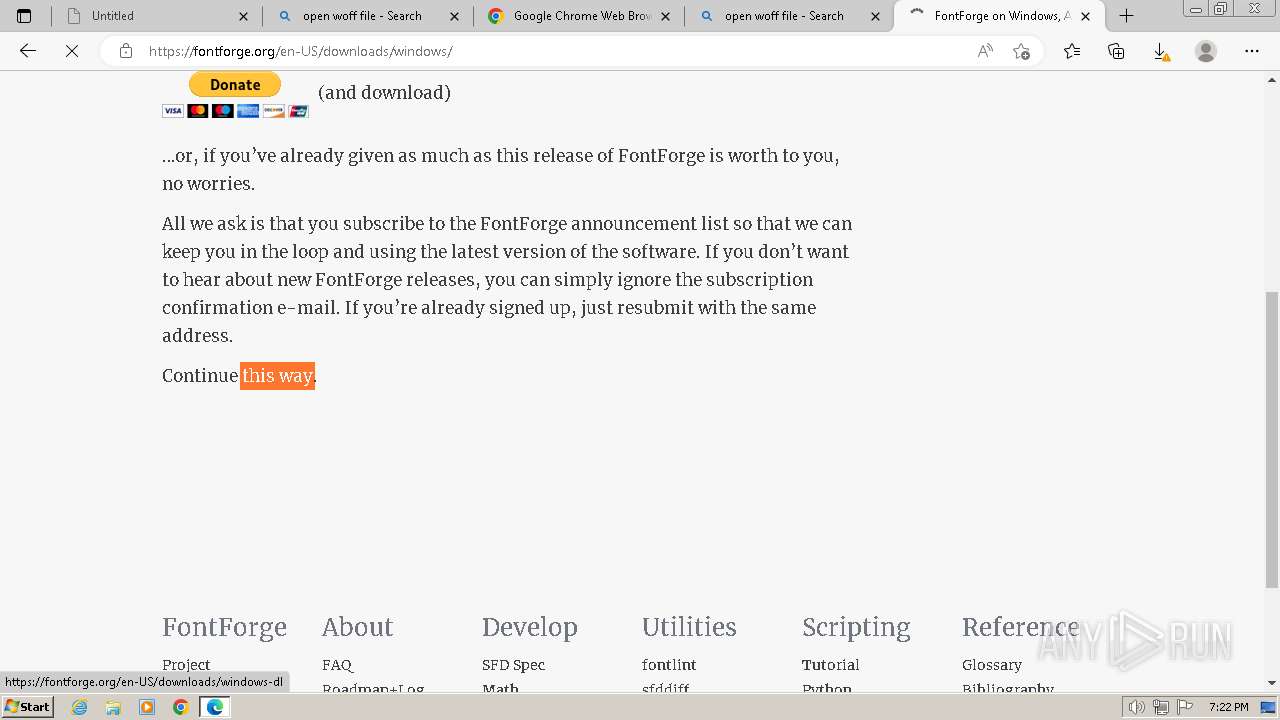Add this page to favorites
The height and width of the screenshot is (720, 1280).
(x=1021, y=51)
